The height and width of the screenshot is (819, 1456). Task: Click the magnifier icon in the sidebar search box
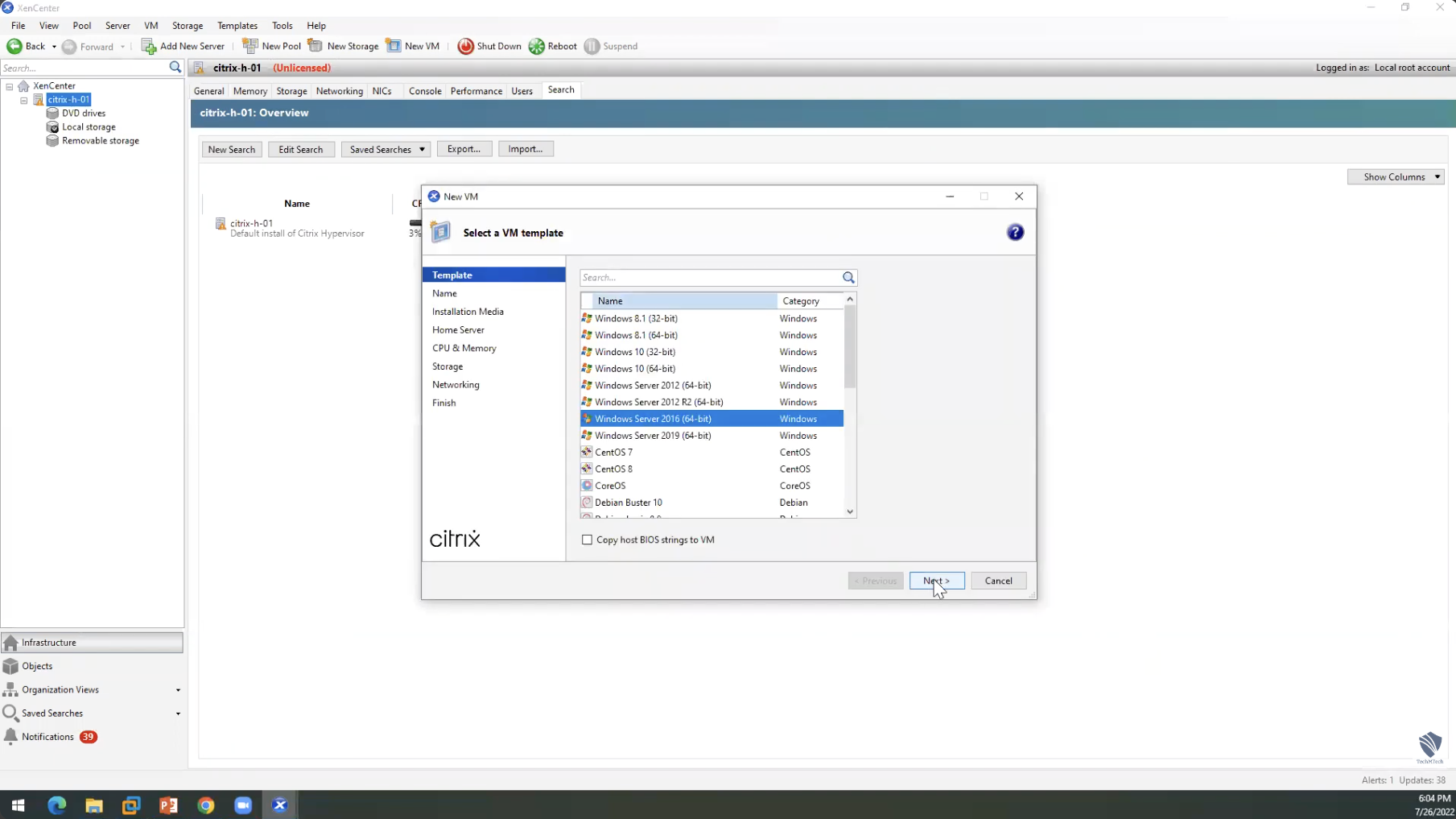[175, 68]
